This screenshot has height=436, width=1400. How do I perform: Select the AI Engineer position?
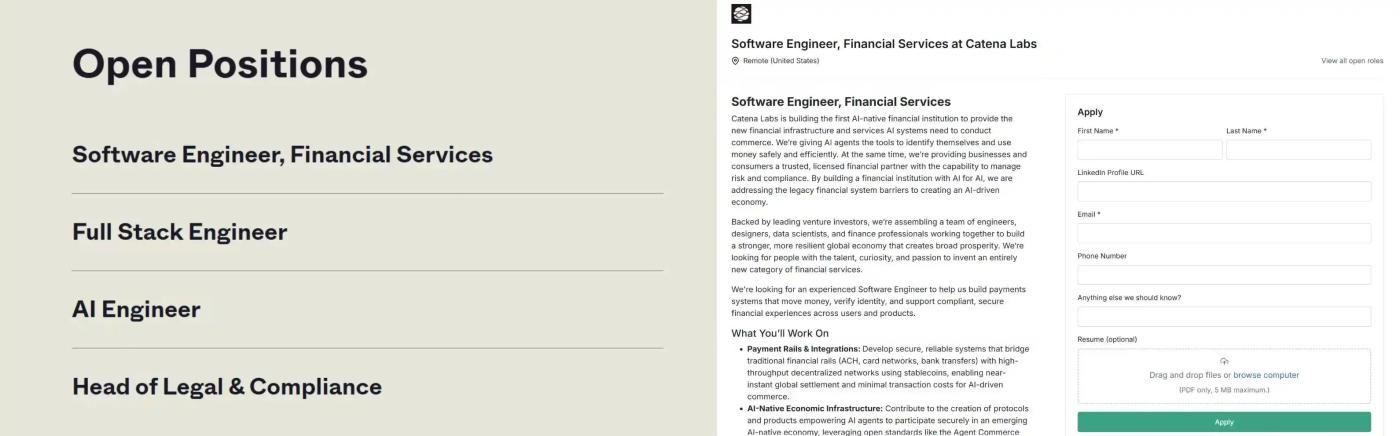tap(136, 309)
